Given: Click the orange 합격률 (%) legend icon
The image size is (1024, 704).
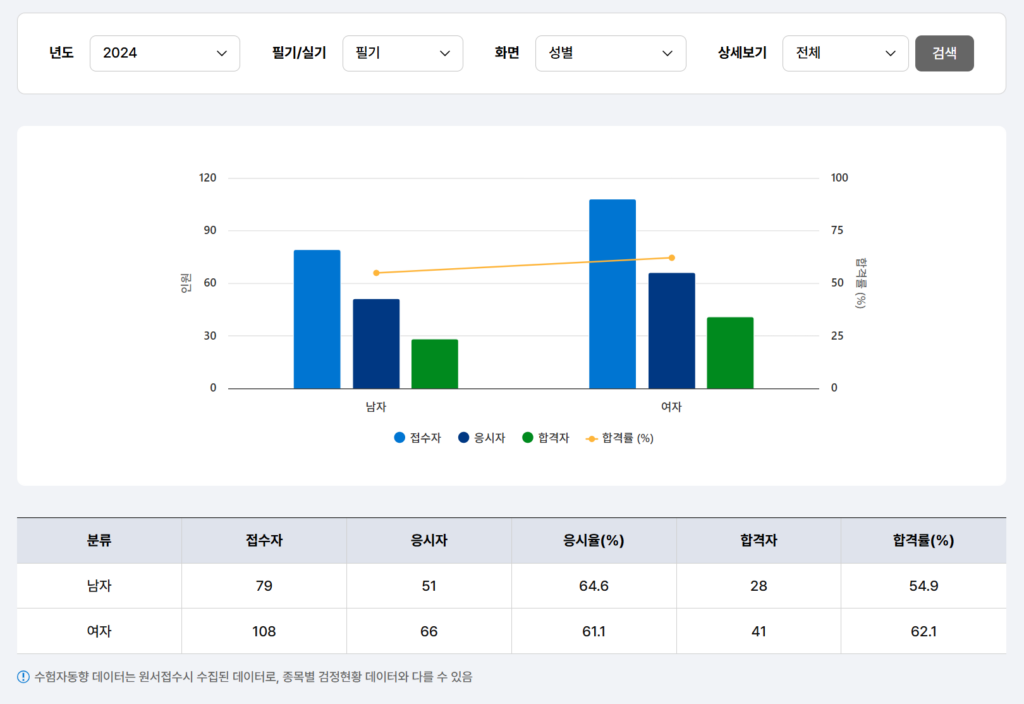Looking at the screenshot, I should tap(593, 437).
